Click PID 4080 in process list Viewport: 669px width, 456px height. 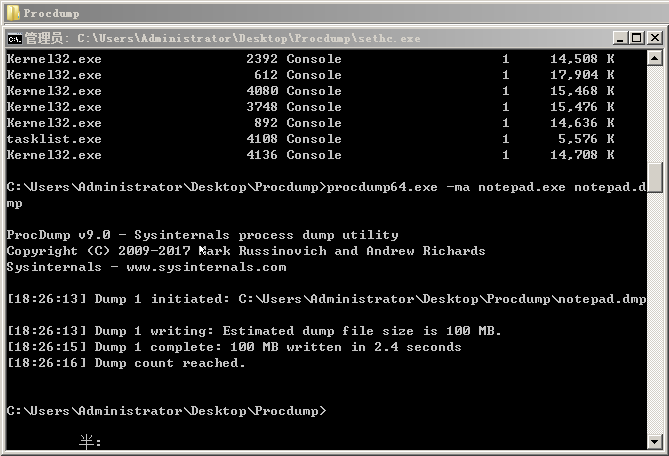coord(262,90)
